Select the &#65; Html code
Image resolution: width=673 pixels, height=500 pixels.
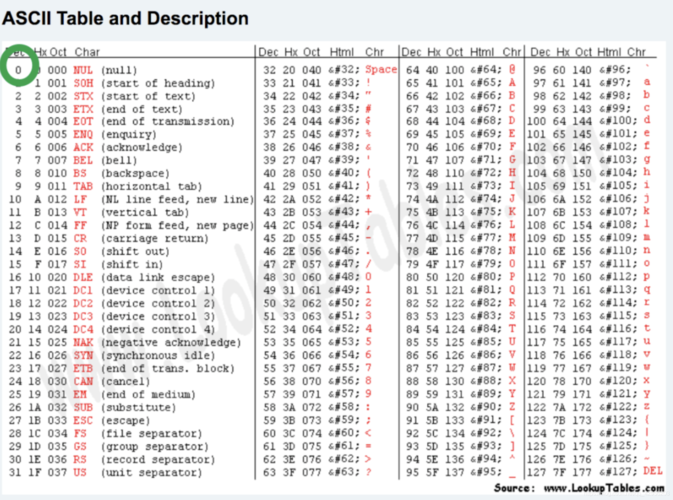tap(485, 82)
